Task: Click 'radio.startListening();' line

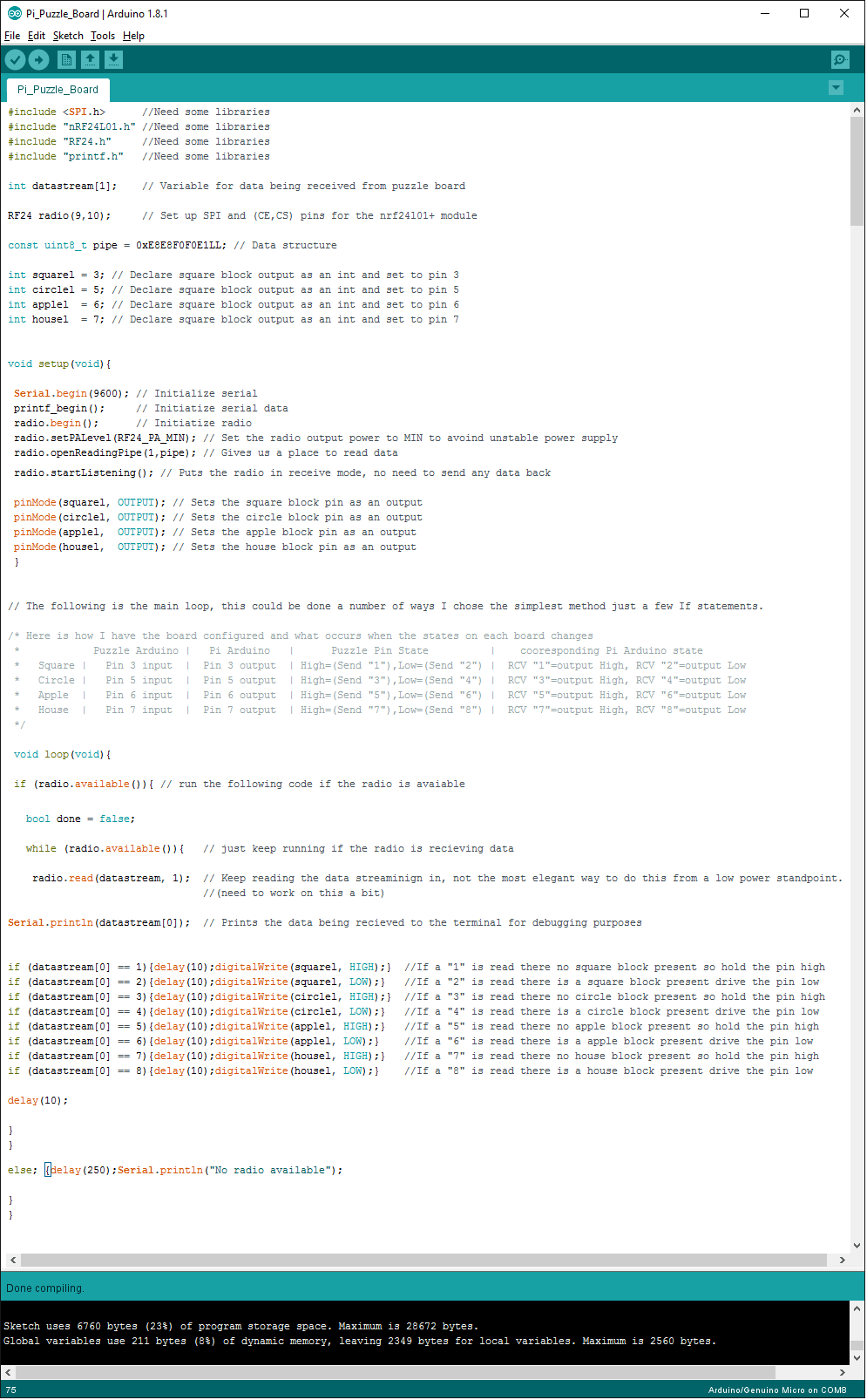Action: [84, 472]
